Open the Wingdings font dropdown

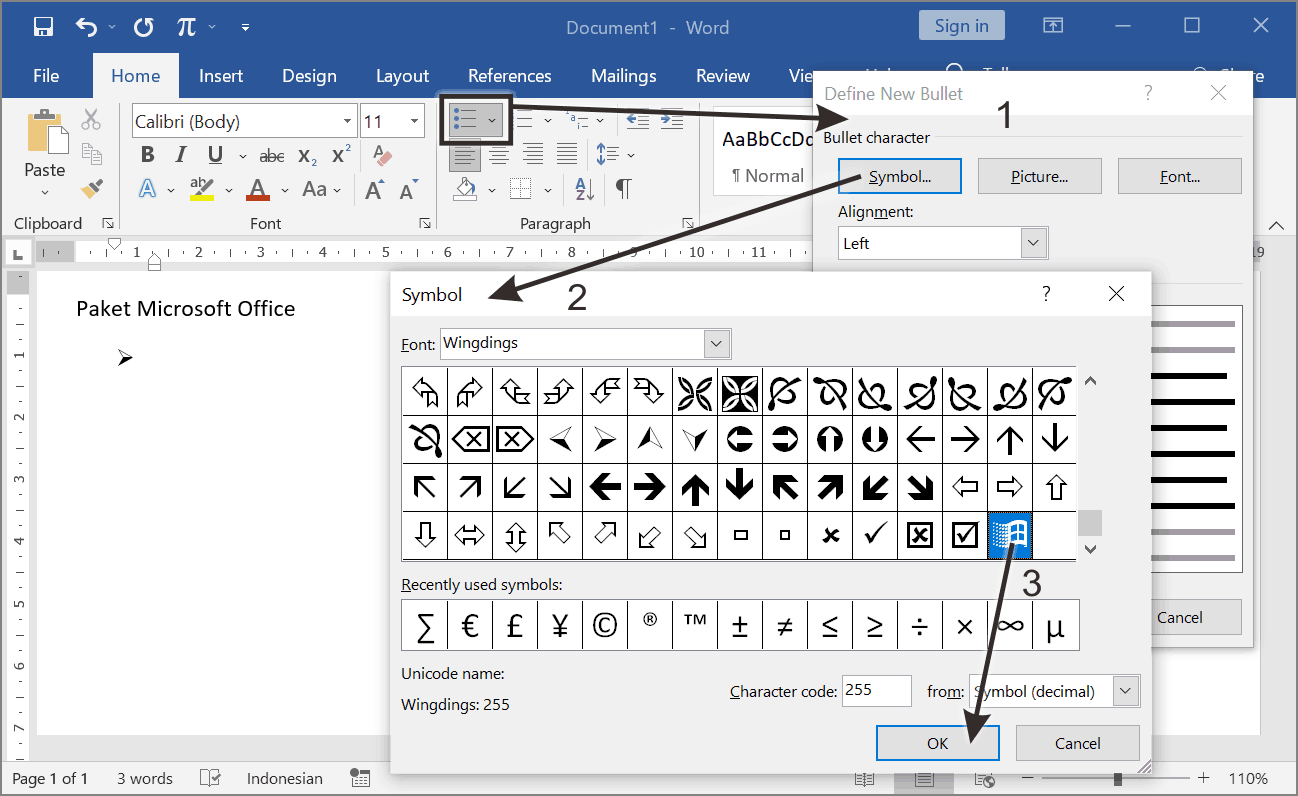pyautogui.click(x=716, y=343)
